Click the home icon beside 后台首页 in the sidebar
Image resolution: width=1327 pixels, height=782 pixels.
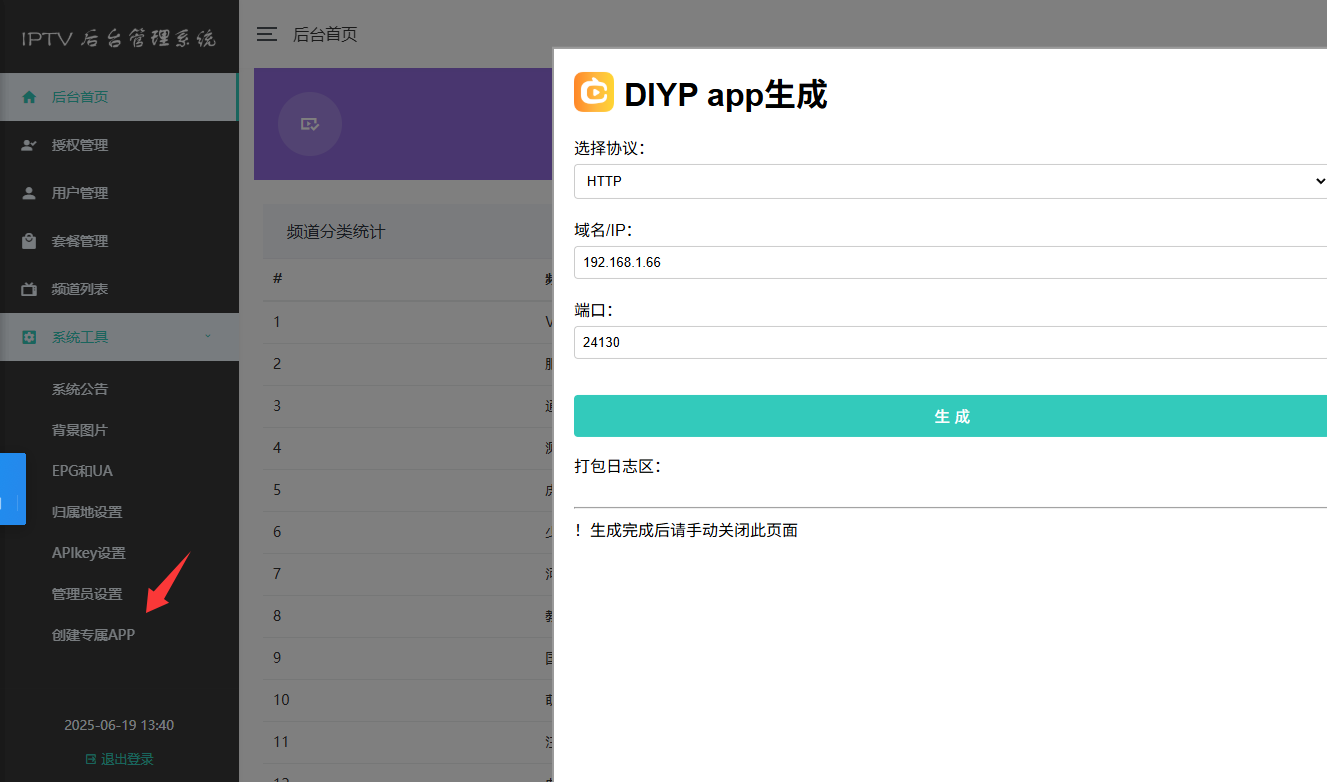click(29, 97)
